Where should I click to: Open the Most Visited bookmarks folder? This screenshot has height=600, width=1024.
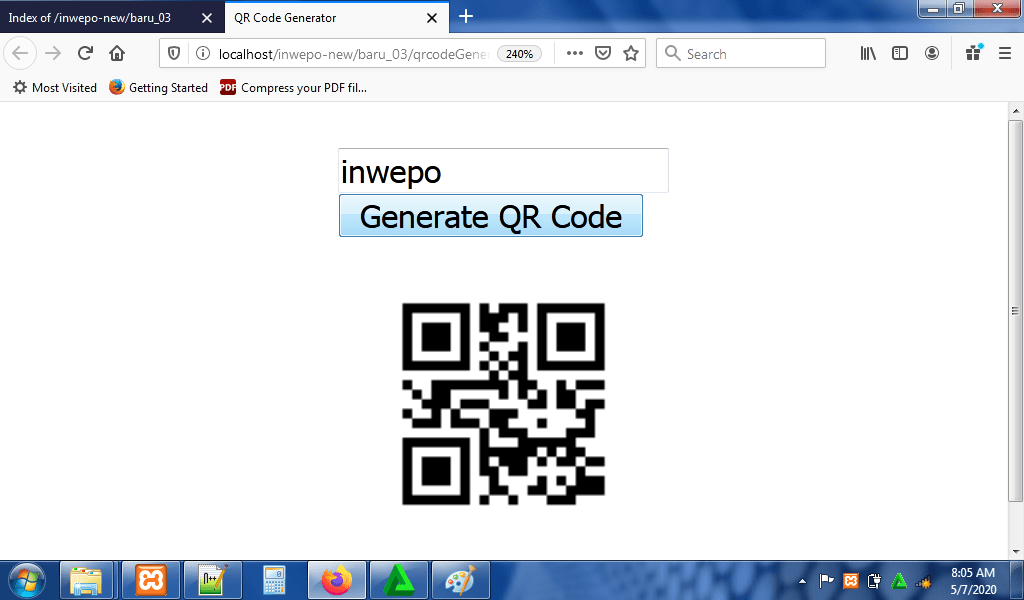(x=55, y=87)
